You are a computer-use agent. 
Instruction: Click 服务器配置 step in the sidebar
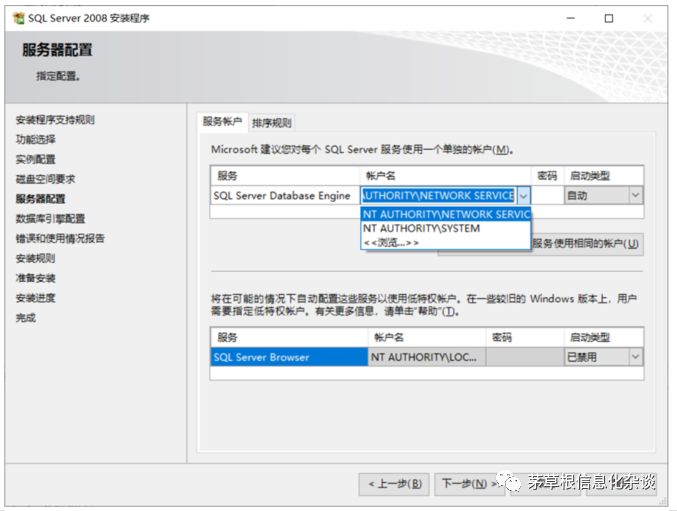coord(41,199)
